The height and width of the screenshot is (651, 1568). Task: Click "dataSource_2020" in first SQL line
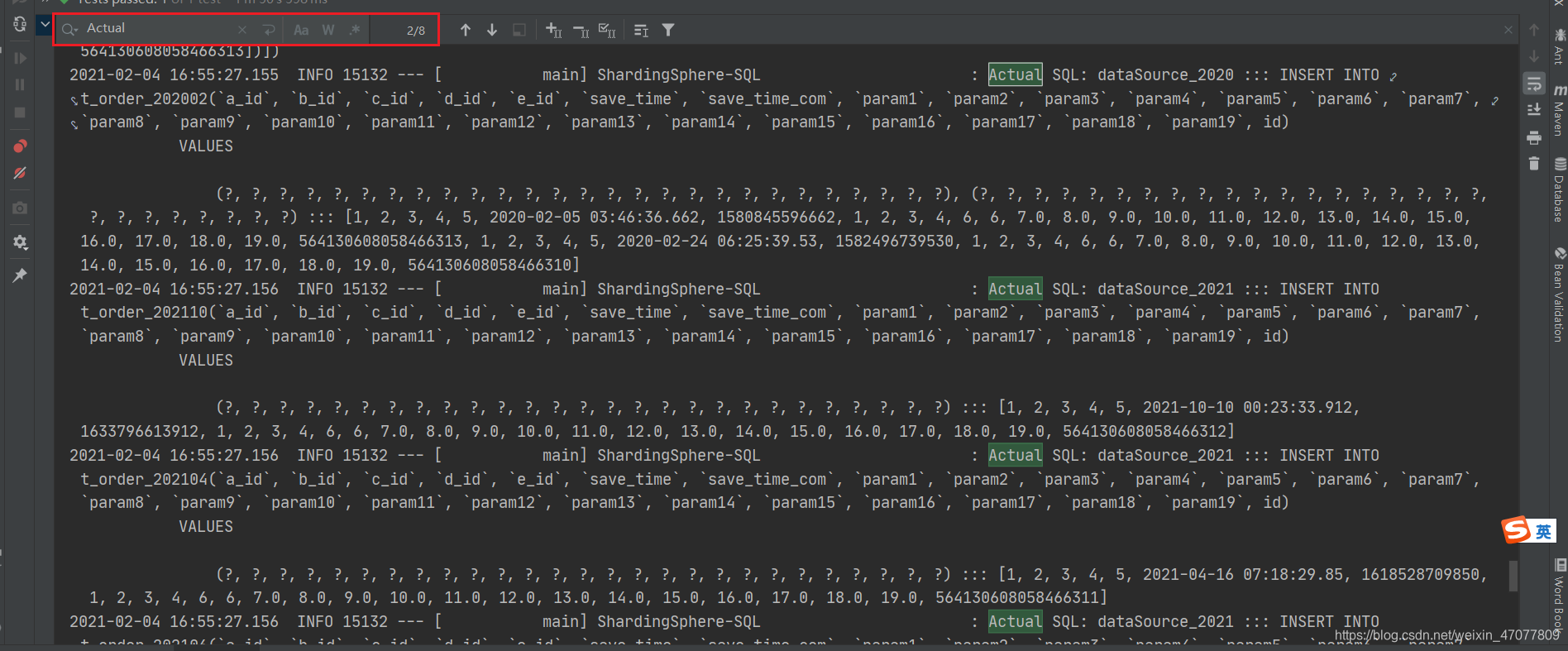pyautogui.click(x=1165, y=74)
